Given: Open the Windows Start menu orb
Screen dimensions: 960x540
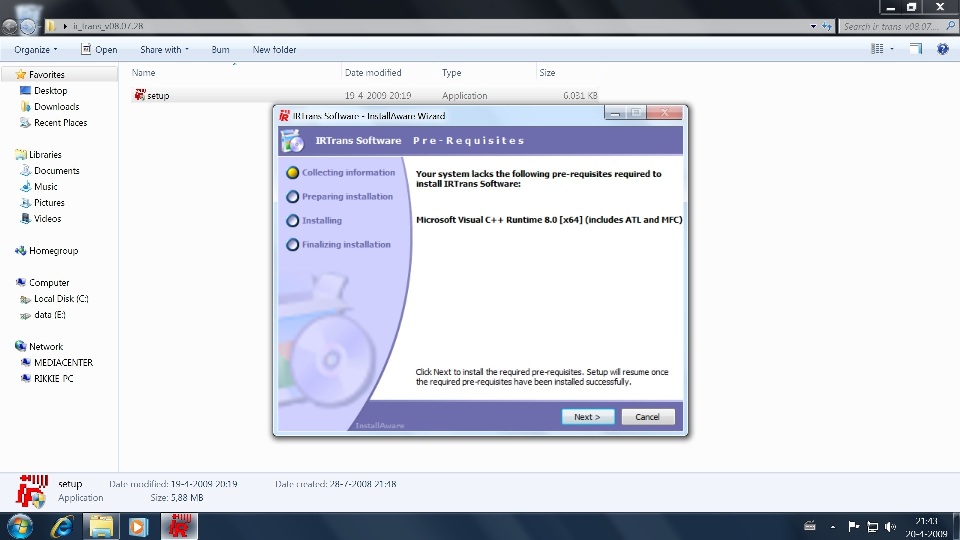Looking at the screenshot, I should pyautogui.click(x=19, y=525).
